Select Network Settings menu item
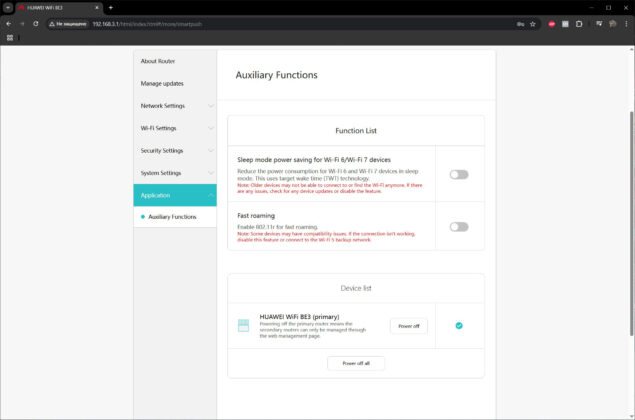 [175, 106]
